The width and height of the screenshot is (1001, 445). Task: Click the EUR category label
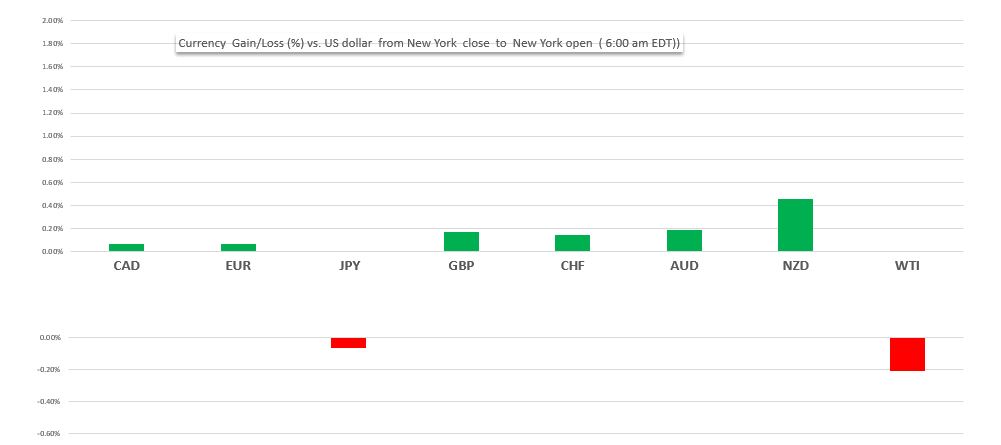pyautogui.click(x=238, y=266)
